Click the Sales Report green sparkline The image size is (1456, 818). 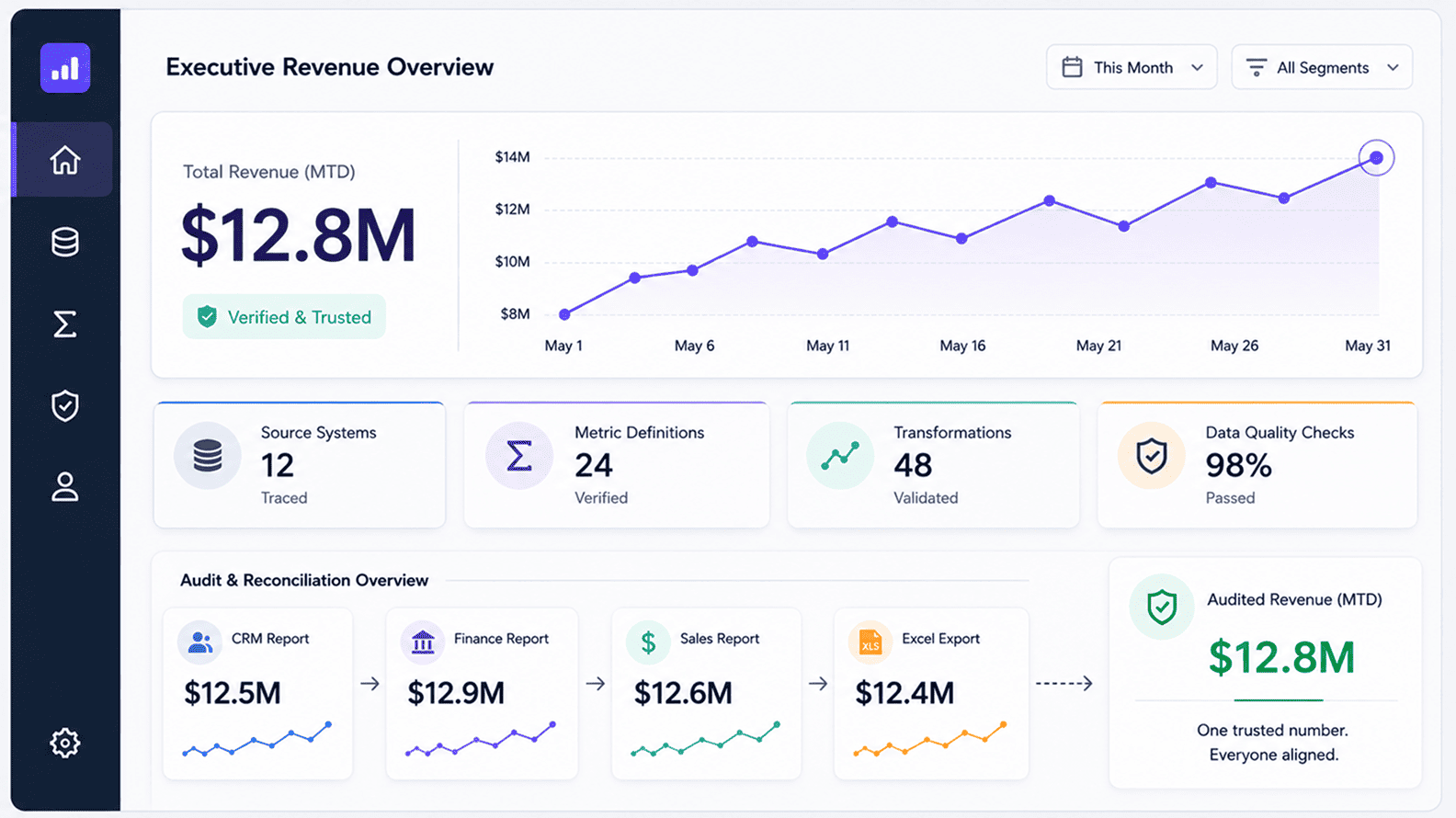pos(705,739)
